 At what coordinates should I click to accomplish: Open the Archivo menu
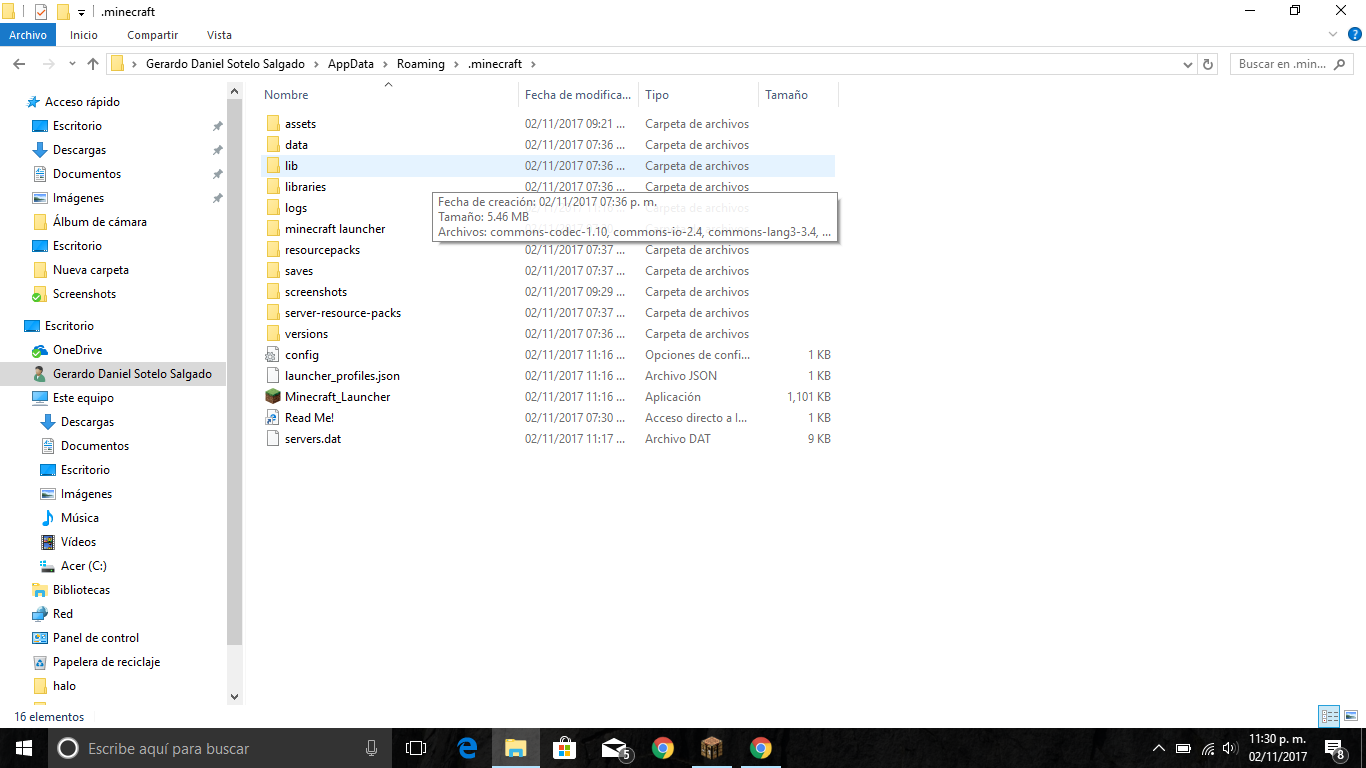pos(28,35)
